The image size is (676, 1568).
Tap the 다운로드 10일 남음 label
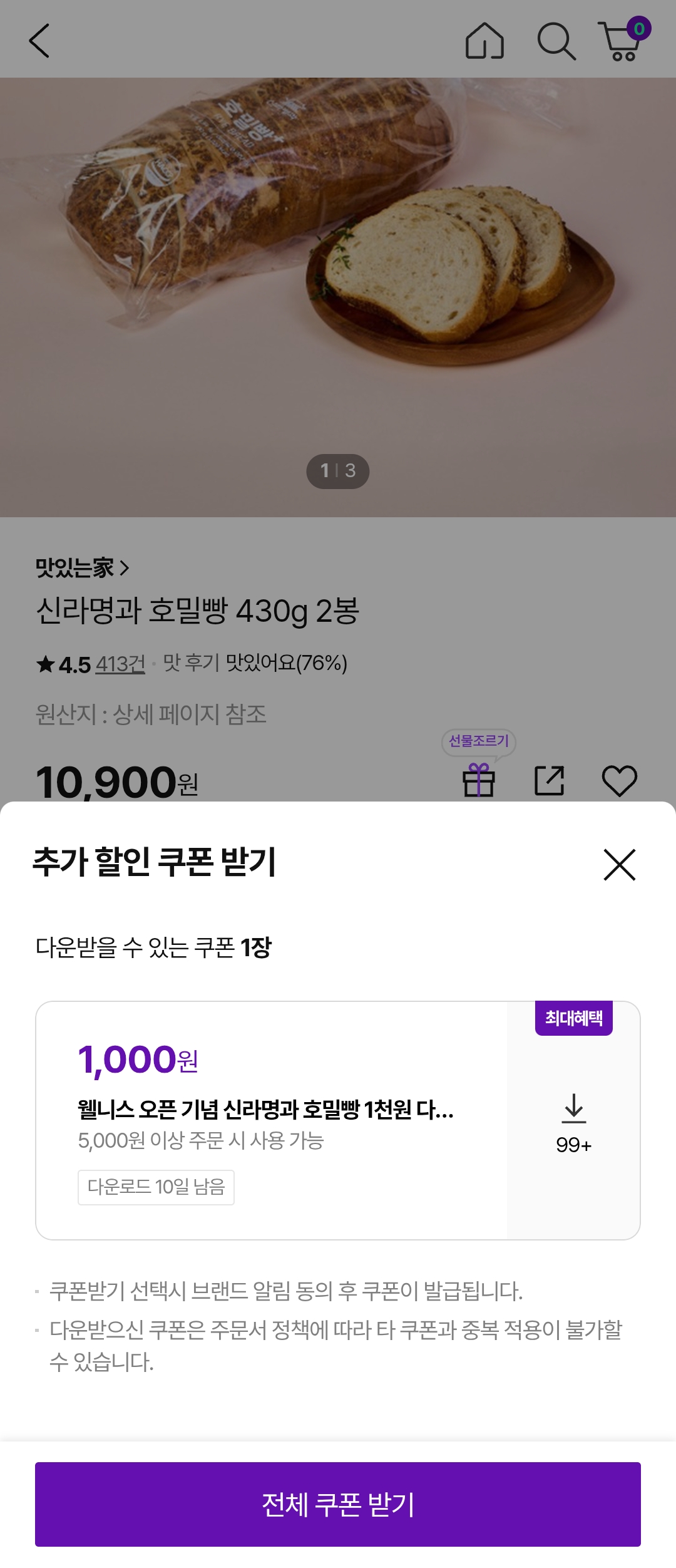click(x=156, y=1187)
